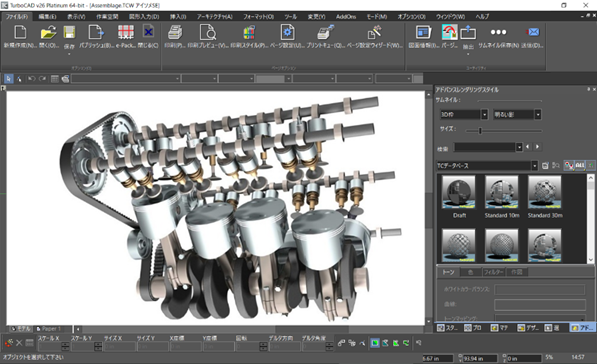Open a file with the yellow folder icon
Image resolution: width=597 pixels, height=364 pixels.
point(48,32)
